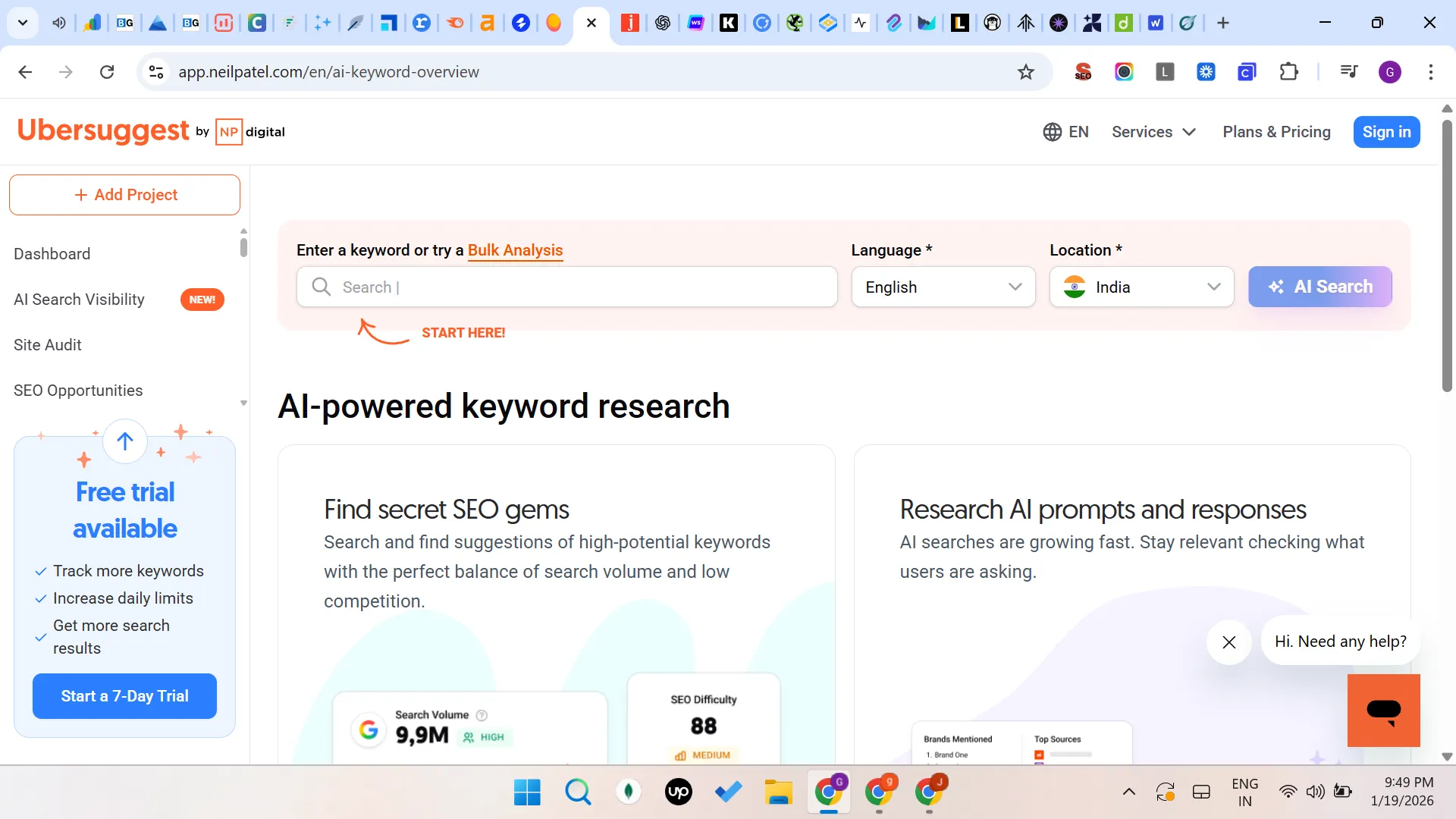Image resolution: width=1456 pixels, height=819 pixels.
Task: Select the SEO extension icon in toolbar
Action: 1083,71
